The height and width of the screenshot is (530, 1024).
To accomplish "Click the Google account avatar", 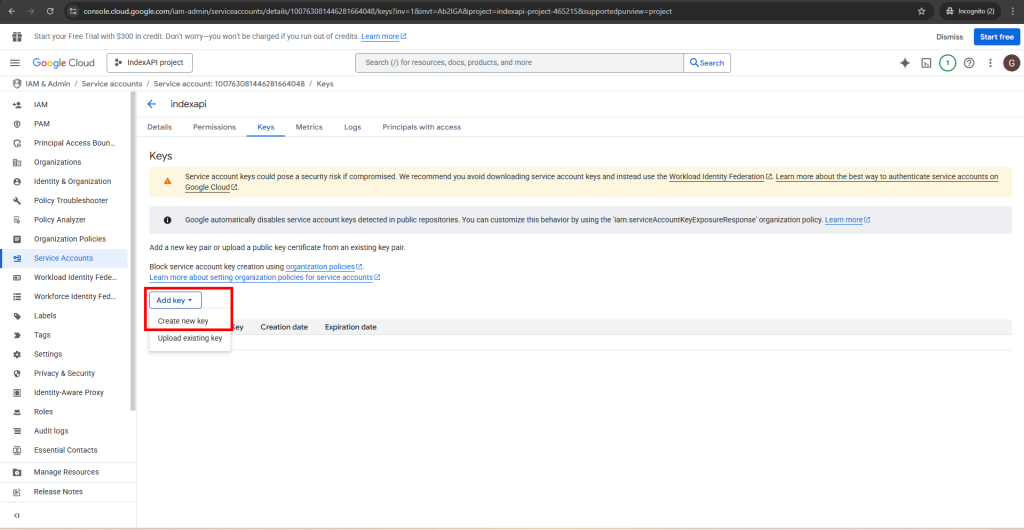I will (1011, 63).
